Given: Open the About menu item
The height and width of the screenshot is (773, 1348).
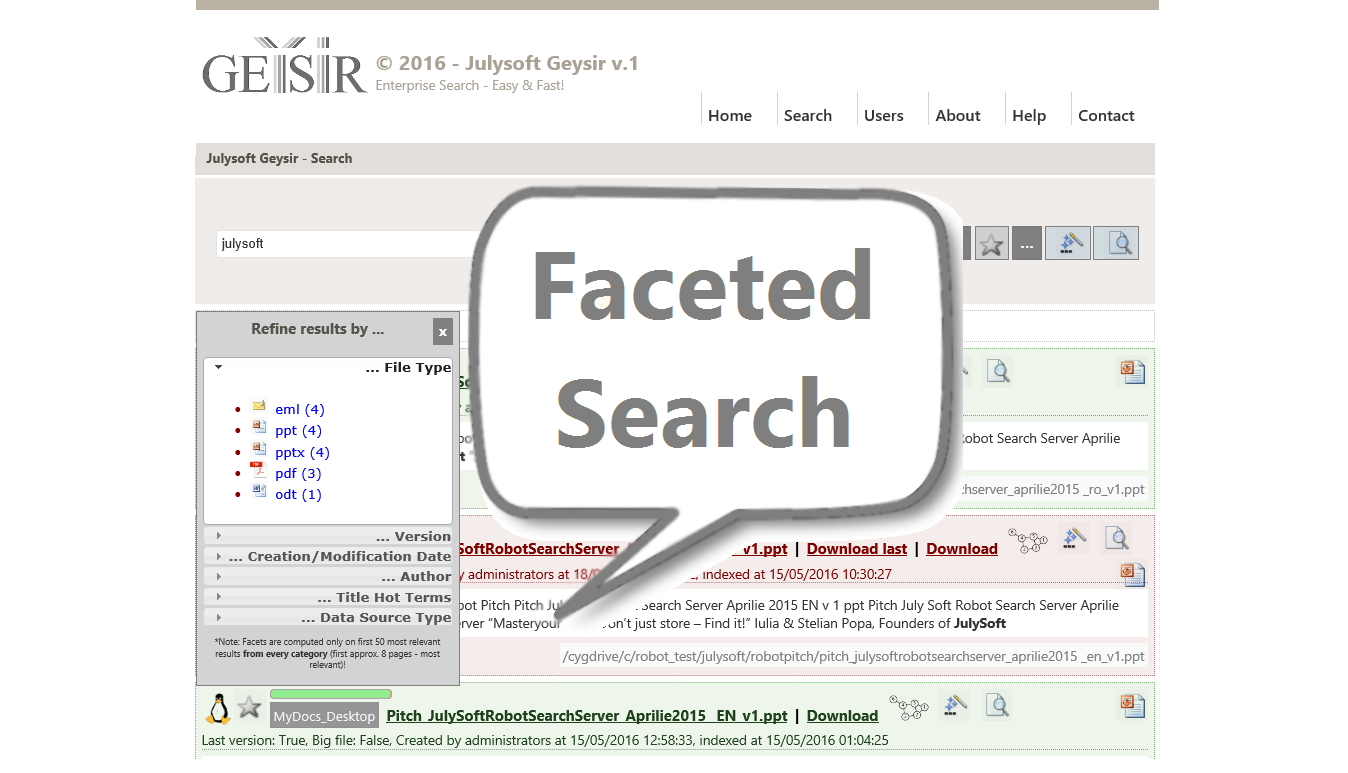Looking at the screenshot, I should (x=958, y=115).
